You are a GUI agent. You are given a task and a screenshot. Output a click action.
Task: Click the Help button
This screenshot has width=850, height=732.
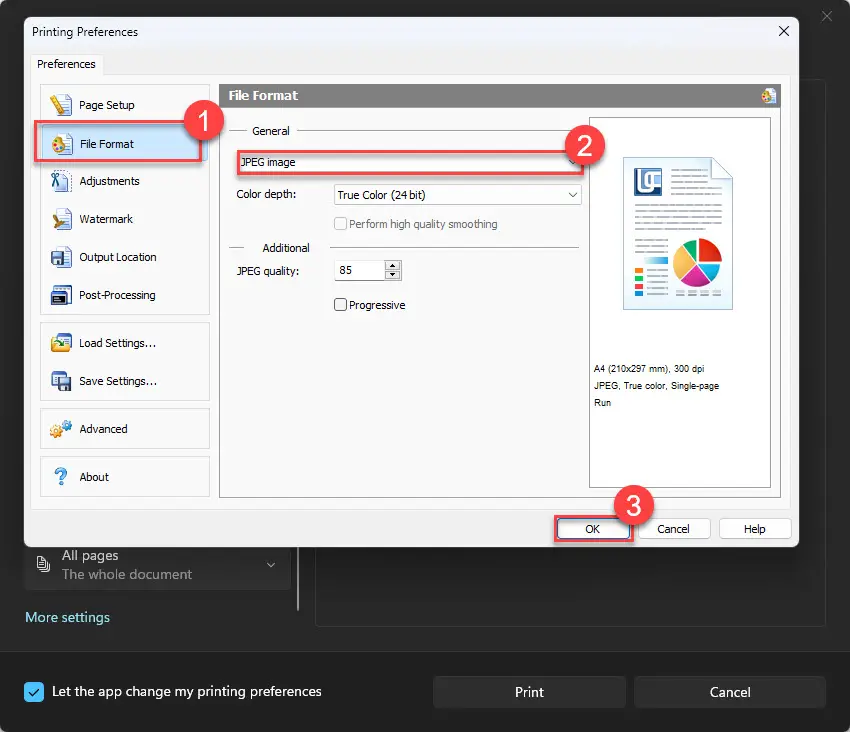(755, 529)
